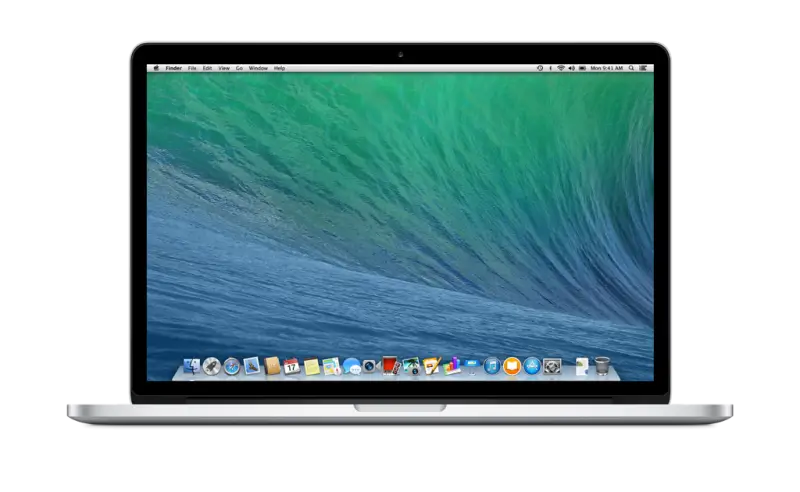Open Finder from the Dock
Screen dimensions: 800x492
click(x=192, y=366)
